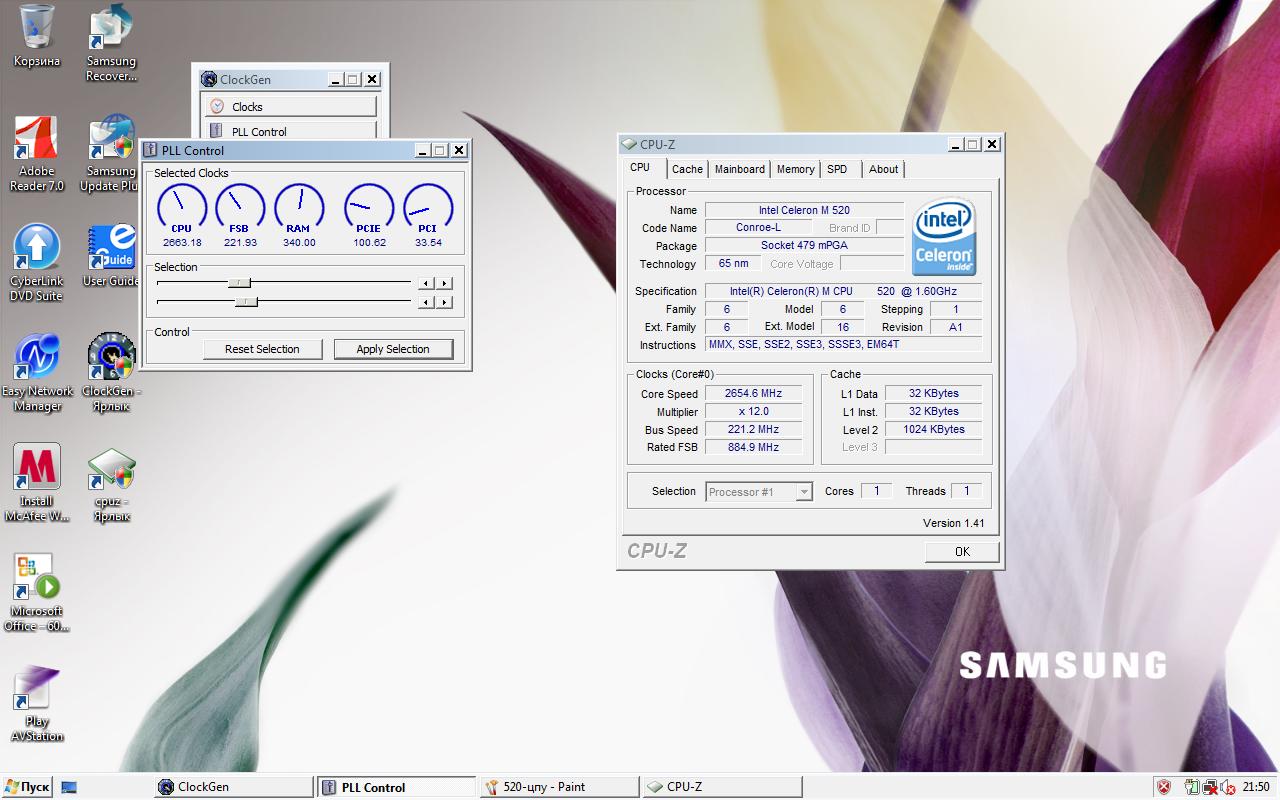Switch to the Cache tab in CPU-Z
This screenshot has width=1280, height=800.
(x=687, y=169)
